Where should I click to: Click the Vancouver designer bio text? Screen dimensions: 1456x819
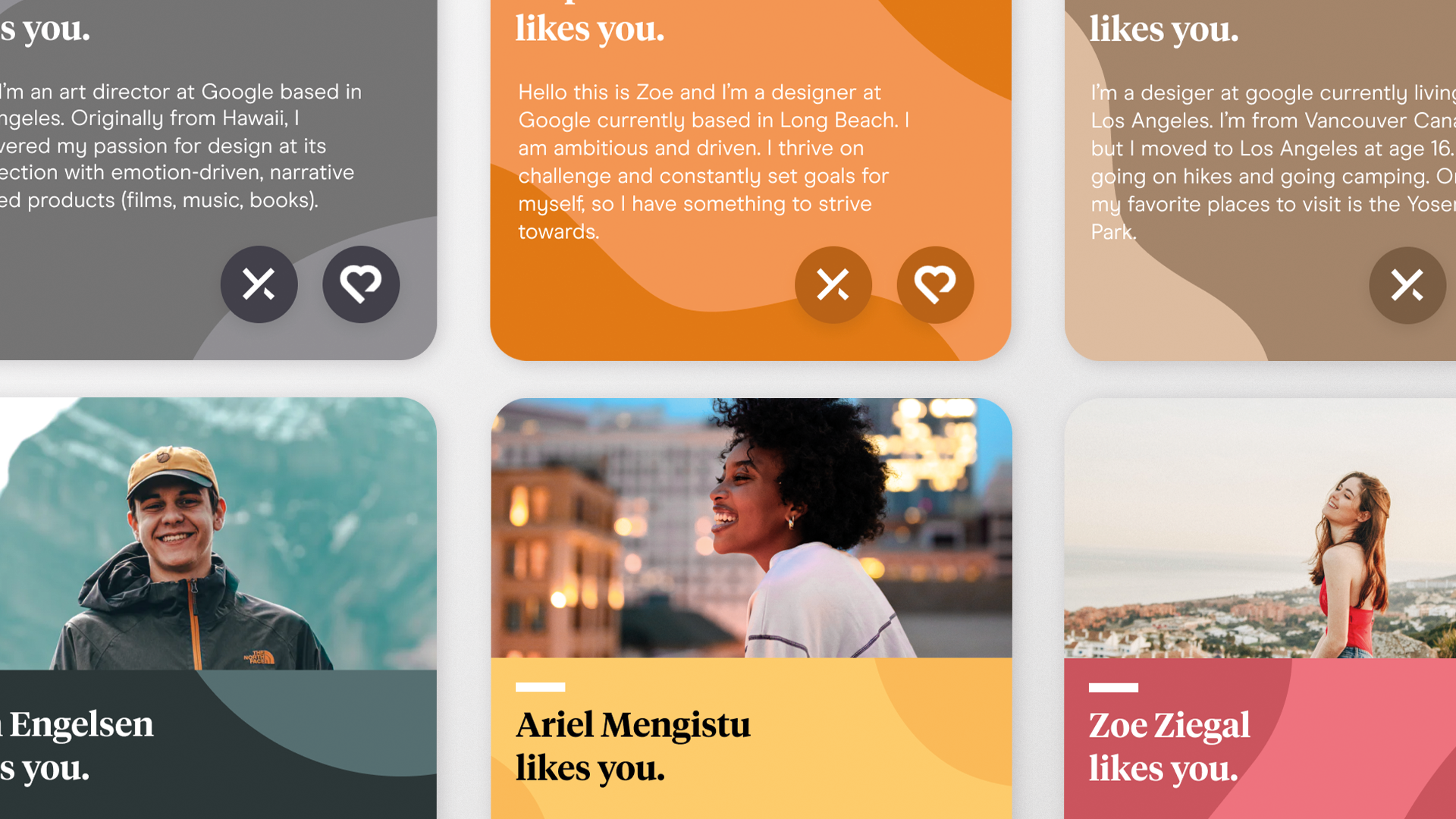tap(1273, 162)
